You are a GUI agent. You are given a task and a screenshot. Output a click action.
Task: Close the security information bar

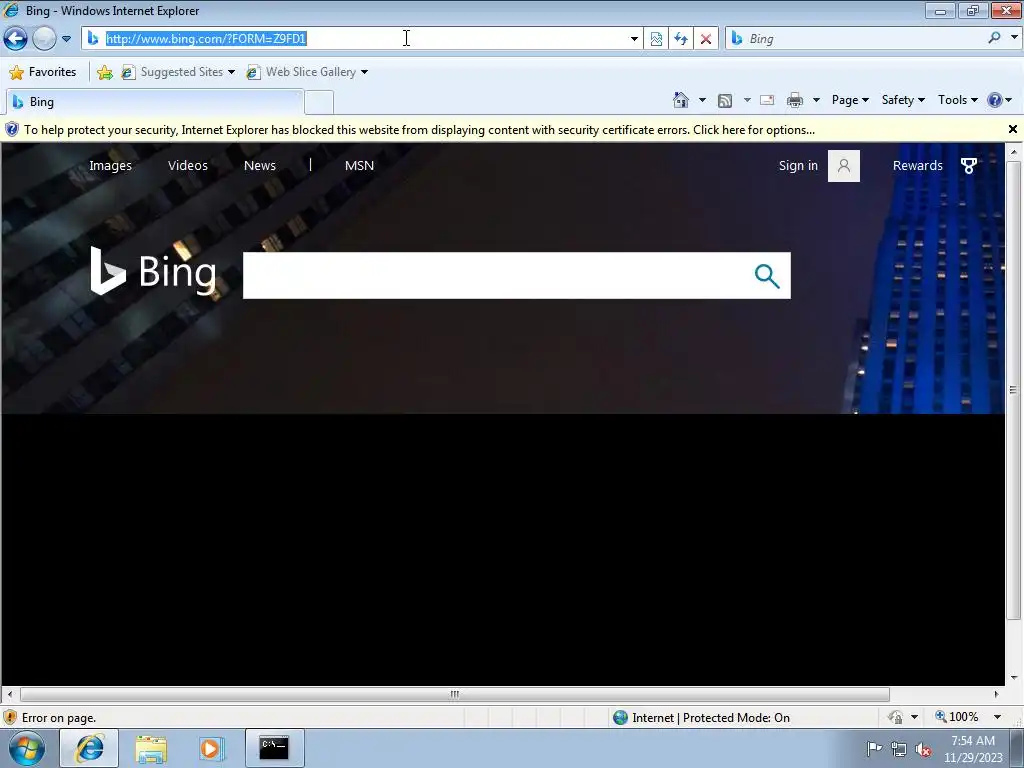1012,129
